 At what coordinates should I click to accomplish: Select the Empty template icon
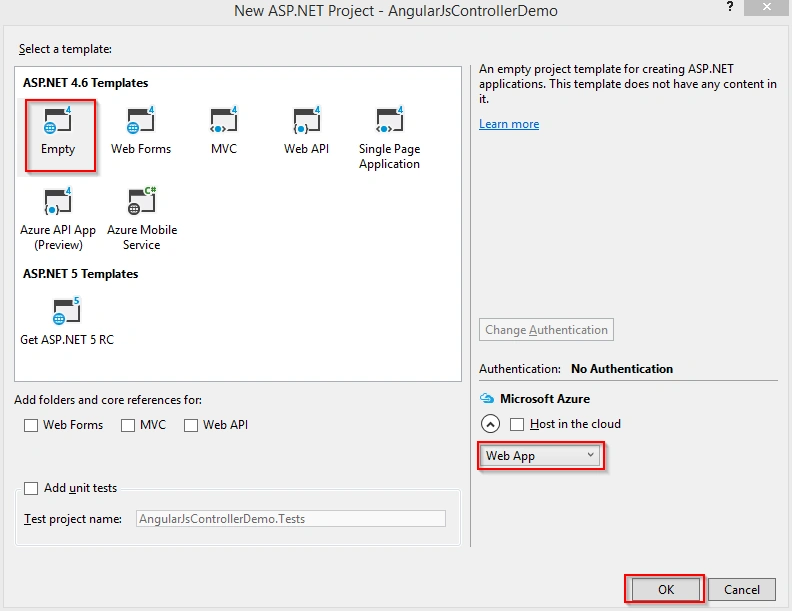(x=58, y=120)
